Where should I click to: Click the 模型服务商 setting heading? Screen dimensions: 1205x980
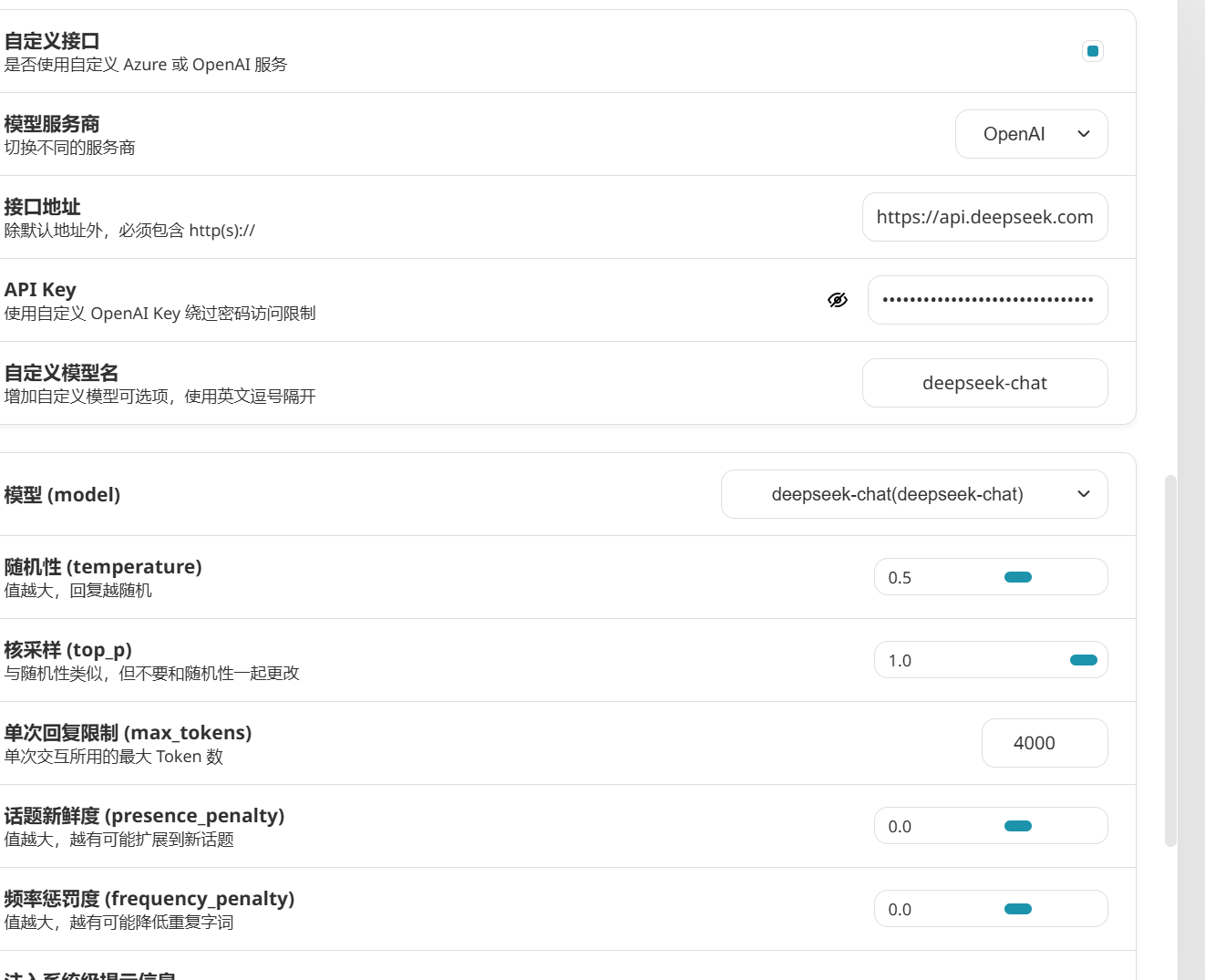[52, 124]
